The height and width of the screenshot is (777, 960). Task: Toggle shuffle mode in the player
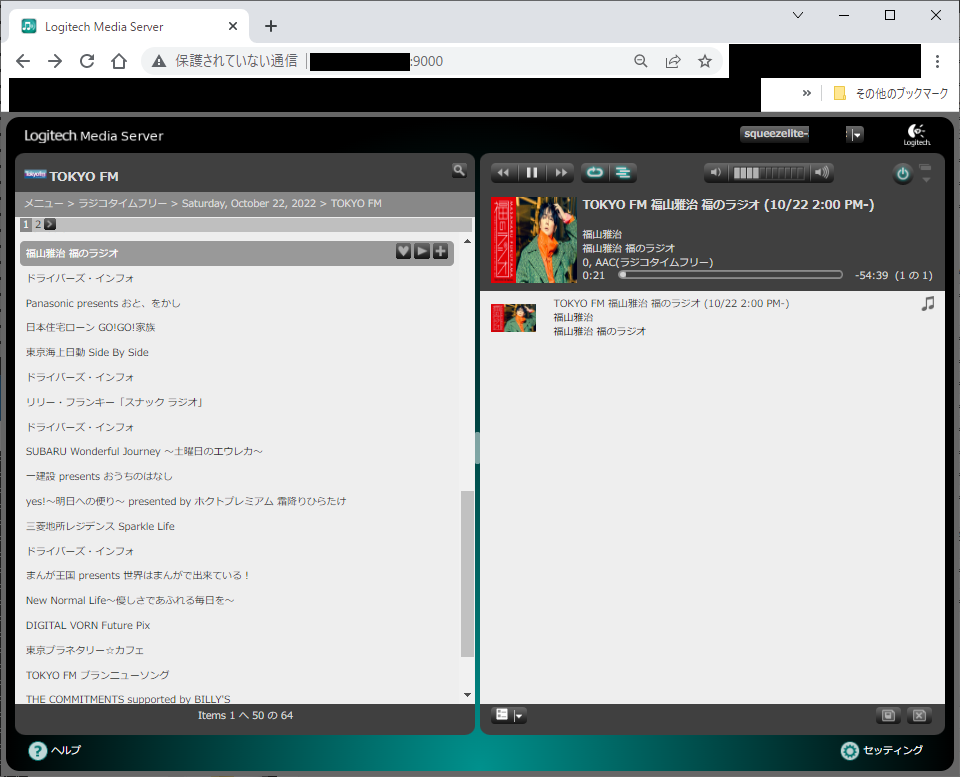point(623,173)
